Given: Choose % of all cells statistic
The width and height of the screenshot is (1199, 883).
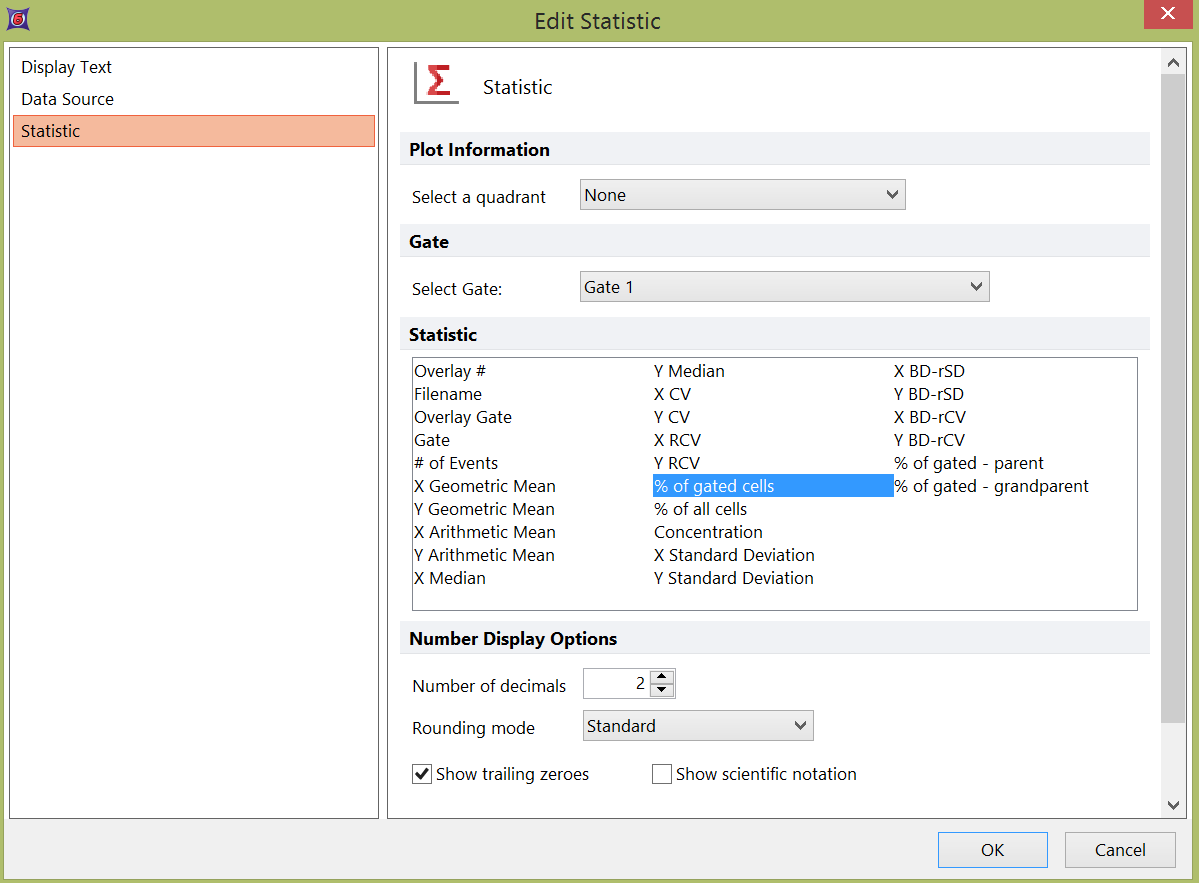Looking at the screenshot, I should coord(700,510).
